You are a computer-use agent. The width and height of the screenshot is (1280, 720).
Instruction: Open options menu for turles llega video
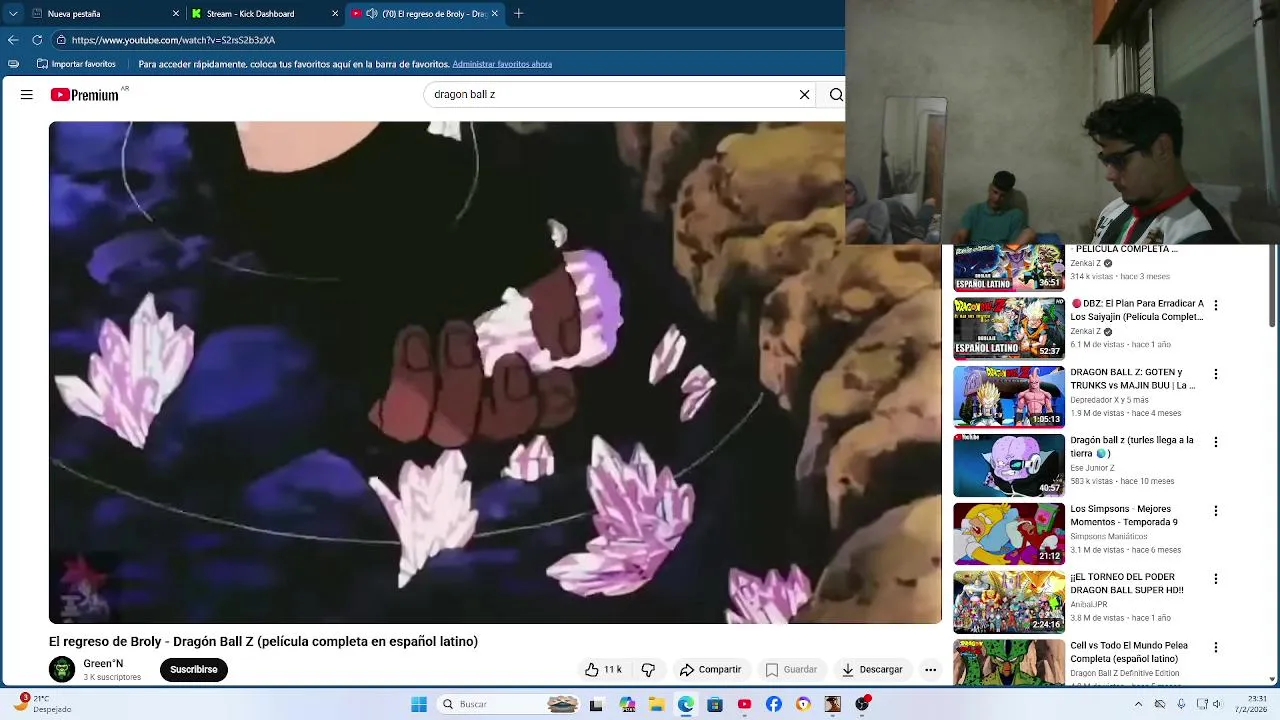(x=1216, y=442)
